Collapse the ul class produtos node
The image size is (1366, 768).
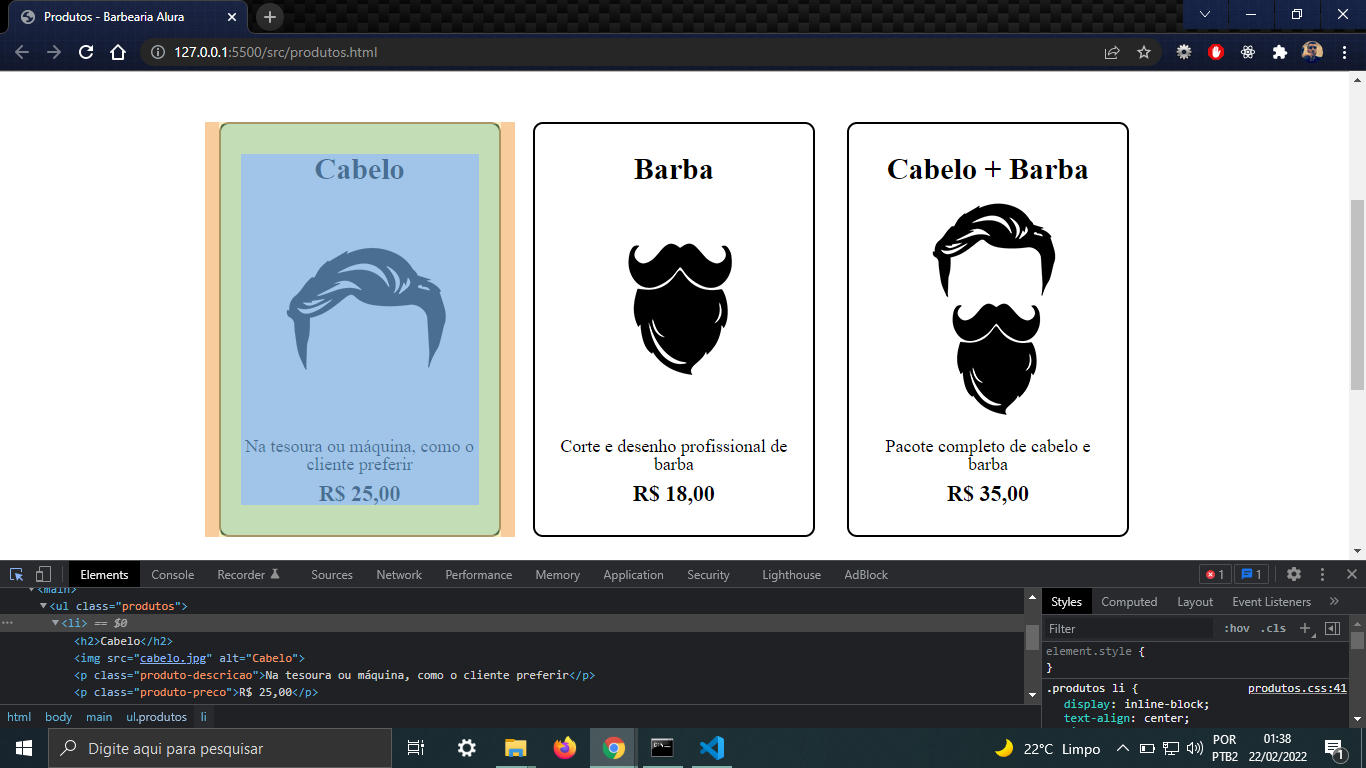tap(43, 606)
